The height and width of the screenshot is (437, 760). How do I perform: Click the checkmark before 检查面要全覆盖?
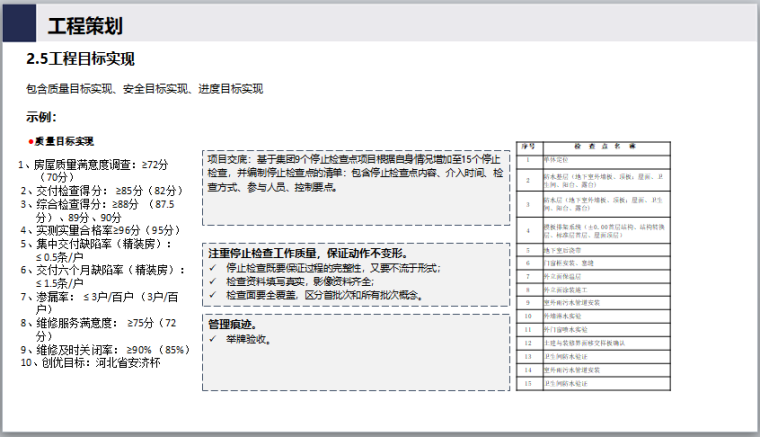pyautogui.click(x=215, y=295)
